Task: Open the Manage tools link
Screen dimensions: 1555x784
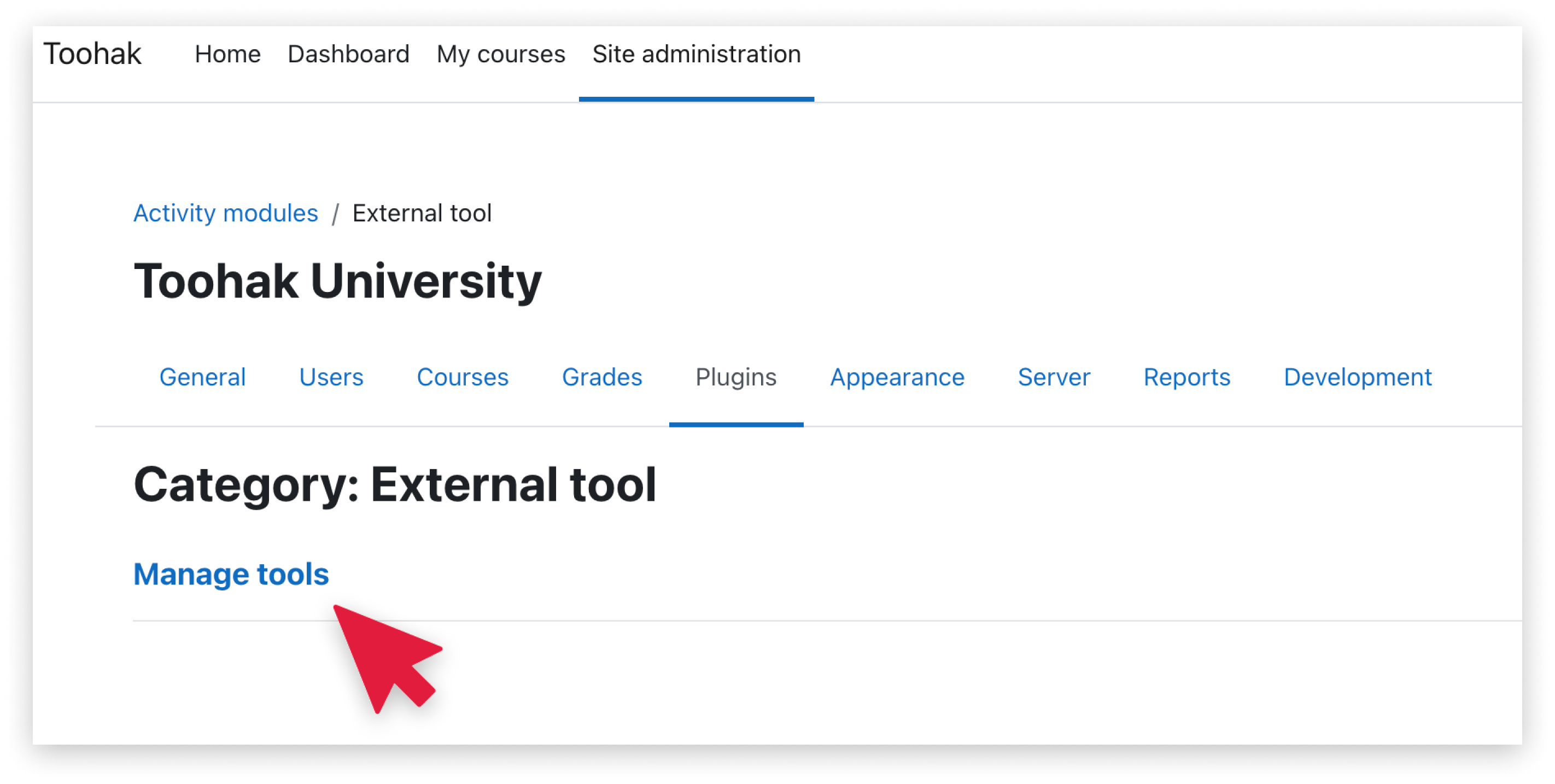Action: (x=231, y=574)
